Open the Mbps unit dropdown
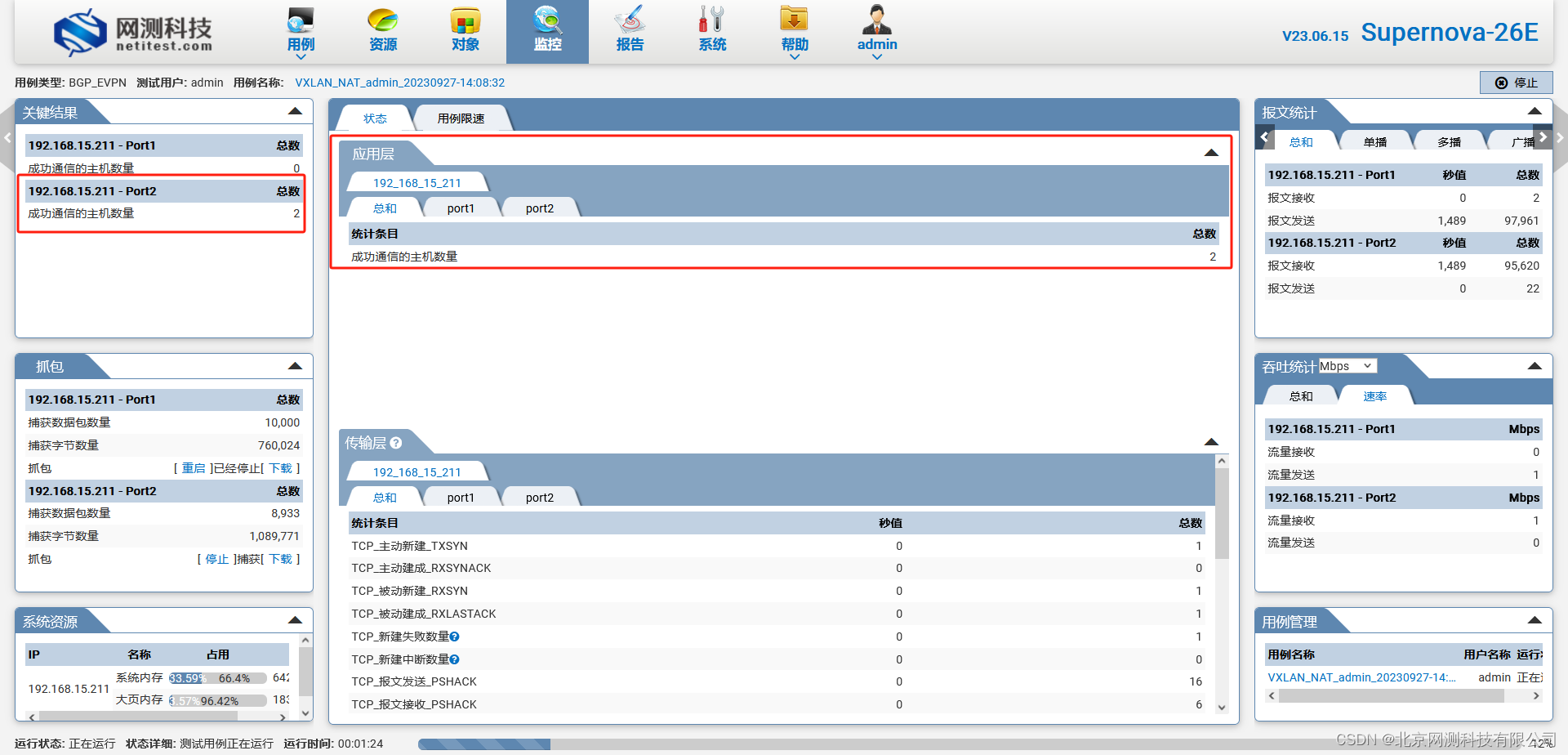 pos(1347,366)
